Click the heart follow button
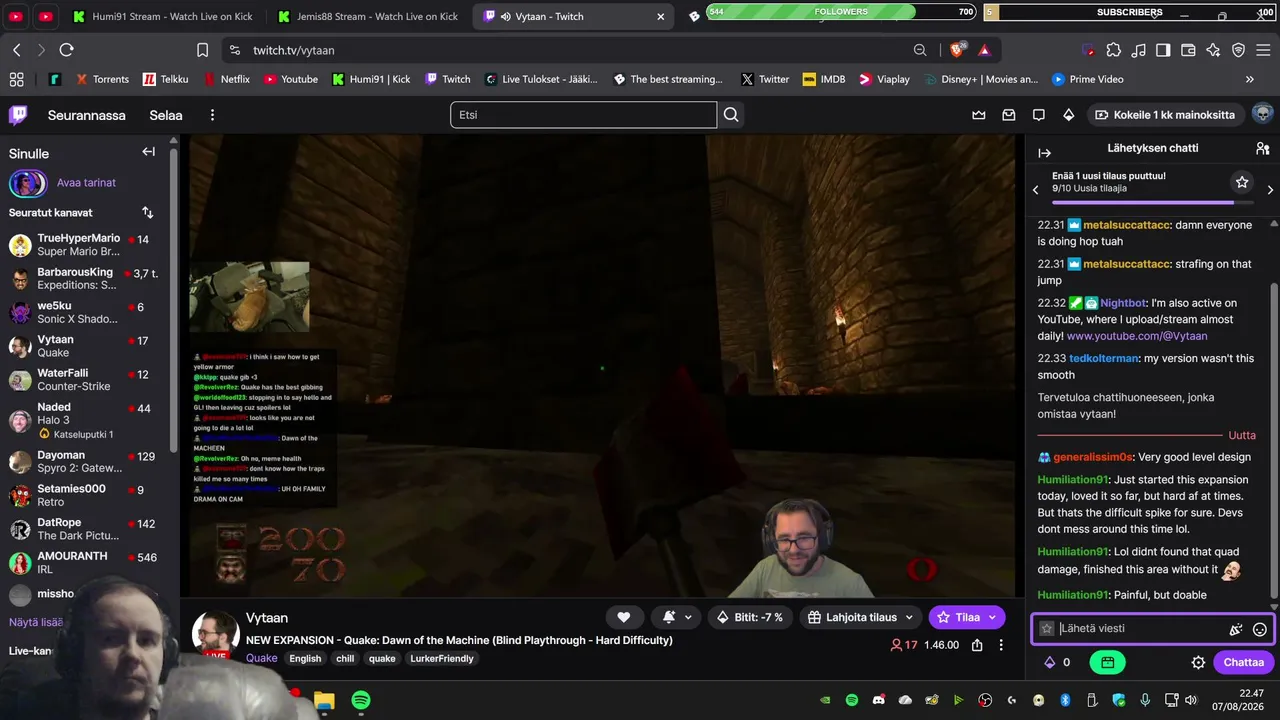Screen dimensions: 1280x720 point(624,617)
